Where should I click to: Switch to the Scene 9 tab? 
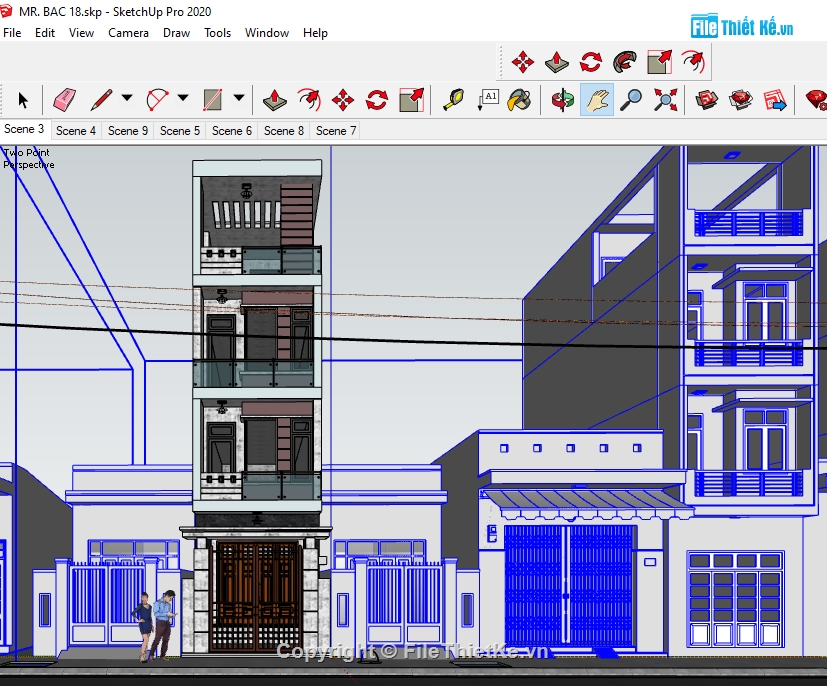point(128,130)
